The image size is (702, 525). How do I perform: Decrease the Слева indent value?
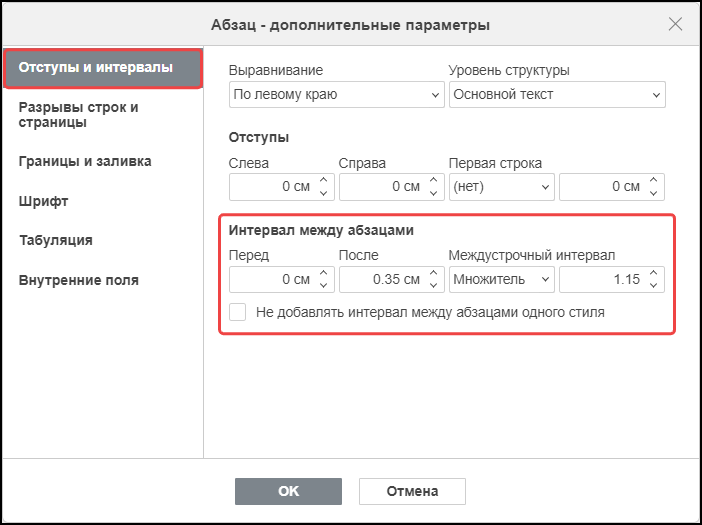point(324,193)
